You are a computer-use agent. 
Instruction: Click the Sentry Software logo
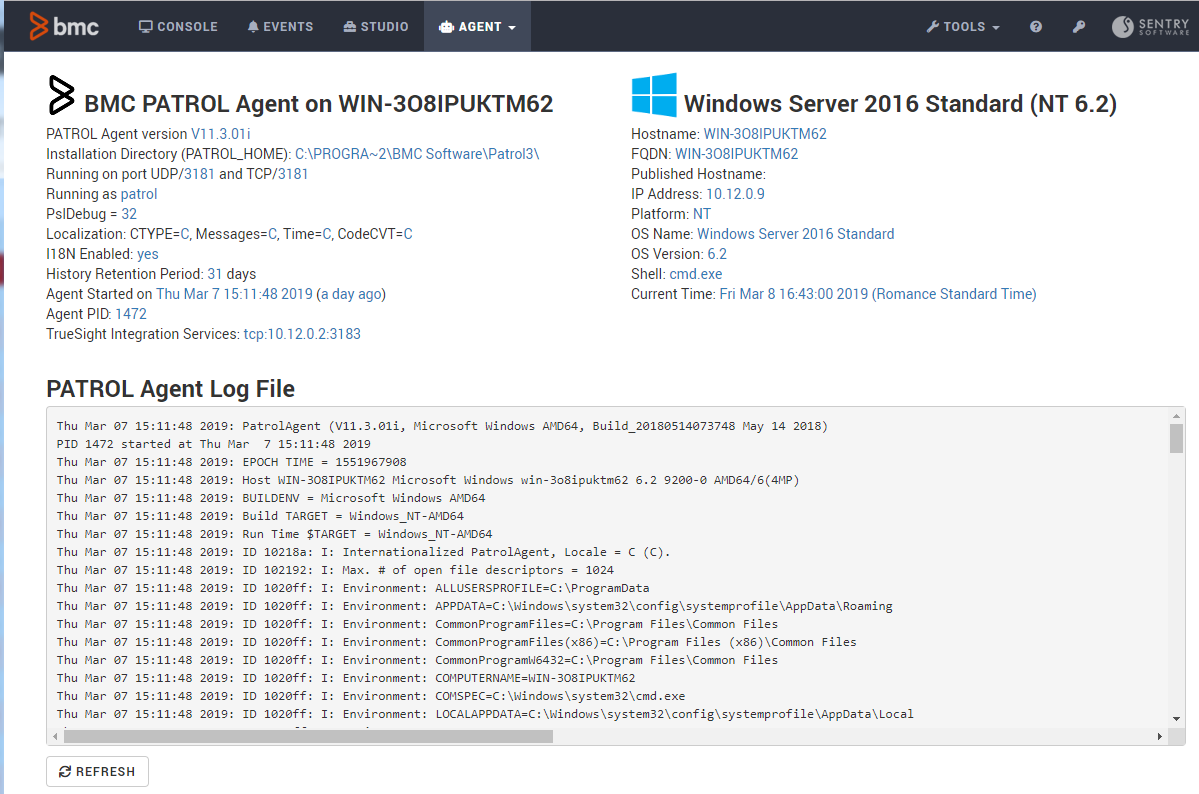point(1150,27)
